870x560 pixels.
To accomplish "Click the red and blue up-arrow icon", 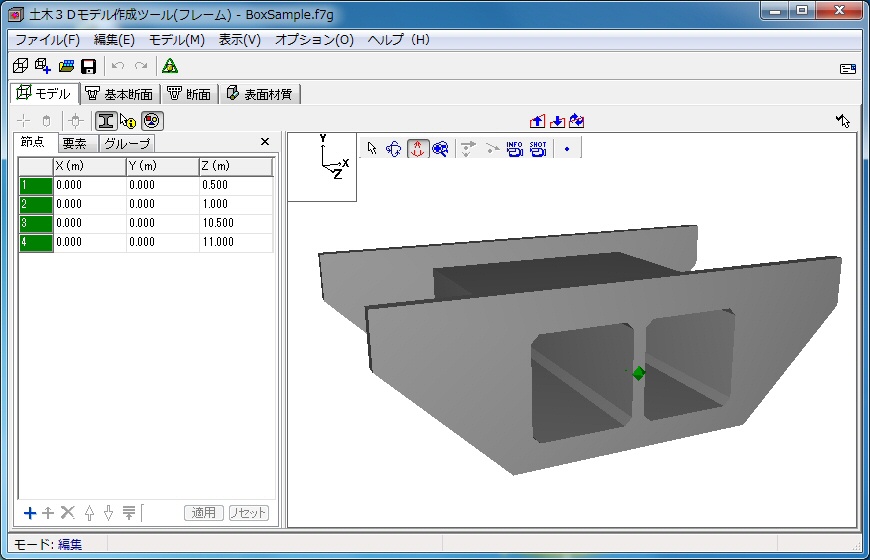I will tap(537, 121).
